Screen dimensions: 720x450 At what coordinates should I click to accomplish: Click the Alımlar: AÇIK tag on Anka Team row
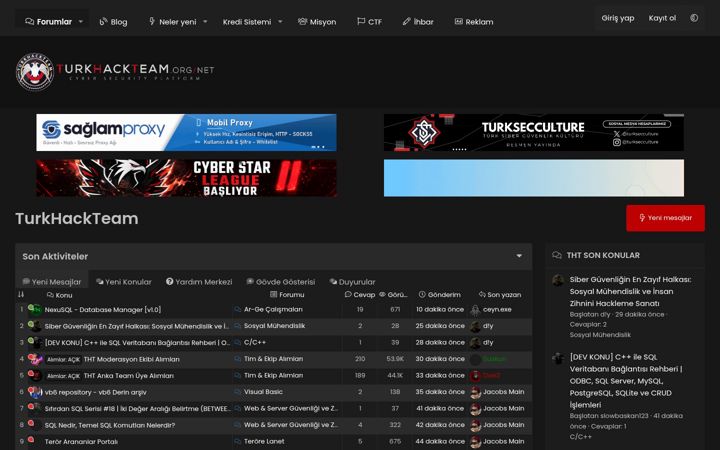coord(63,376)
